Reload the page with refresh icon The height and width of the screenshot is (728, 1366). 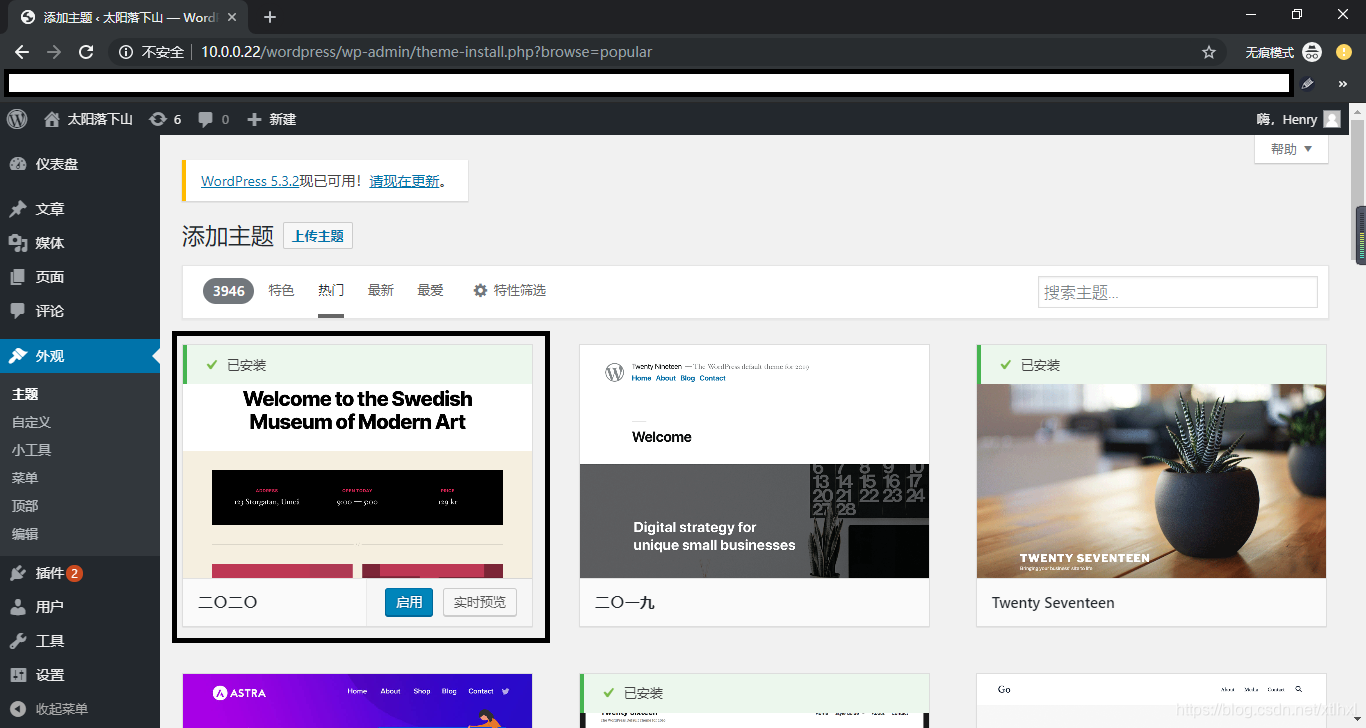pyautogui.click(x=86, y=52)
